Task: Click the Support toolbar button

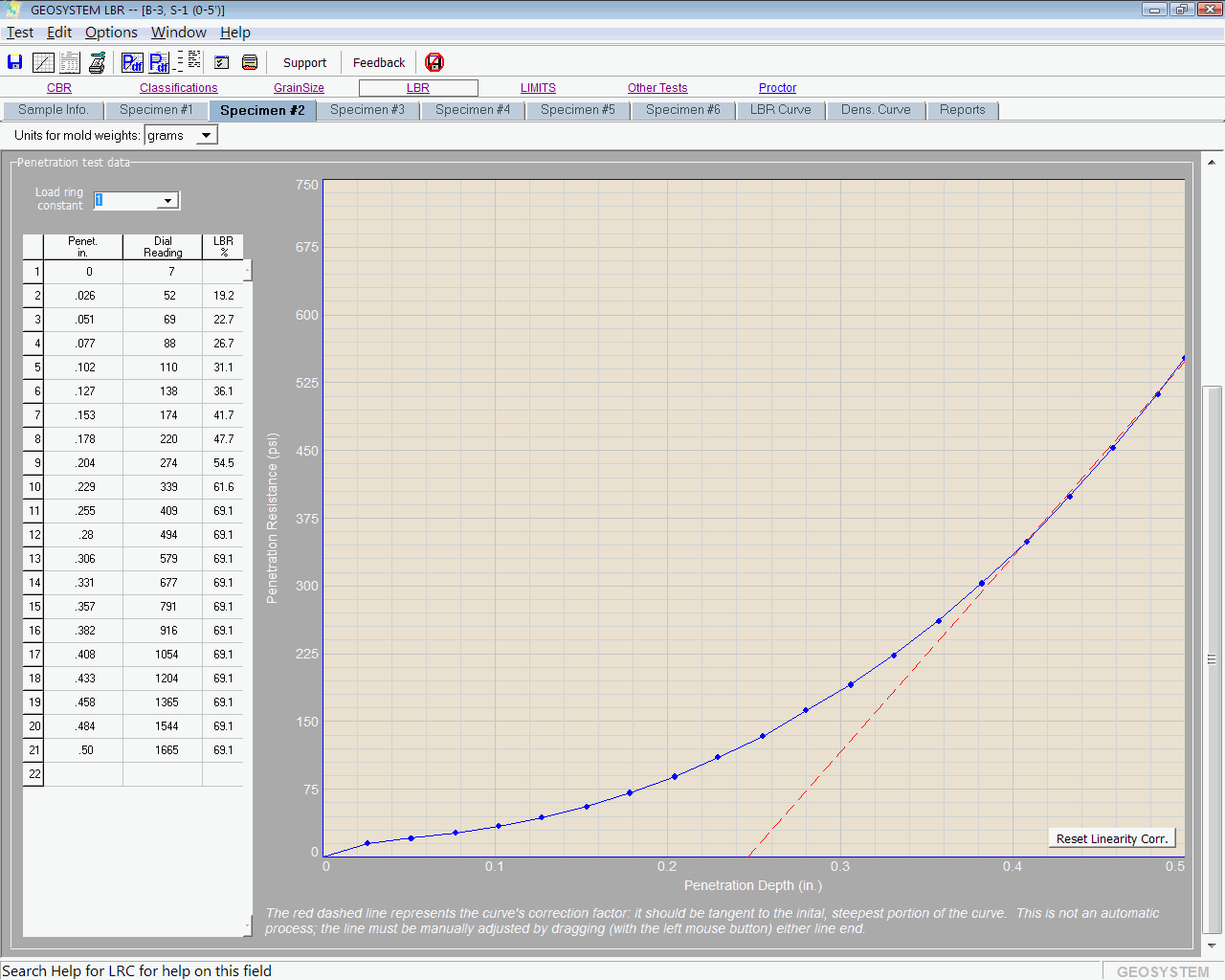Action: pyautogui.click(x=304, y=63)
